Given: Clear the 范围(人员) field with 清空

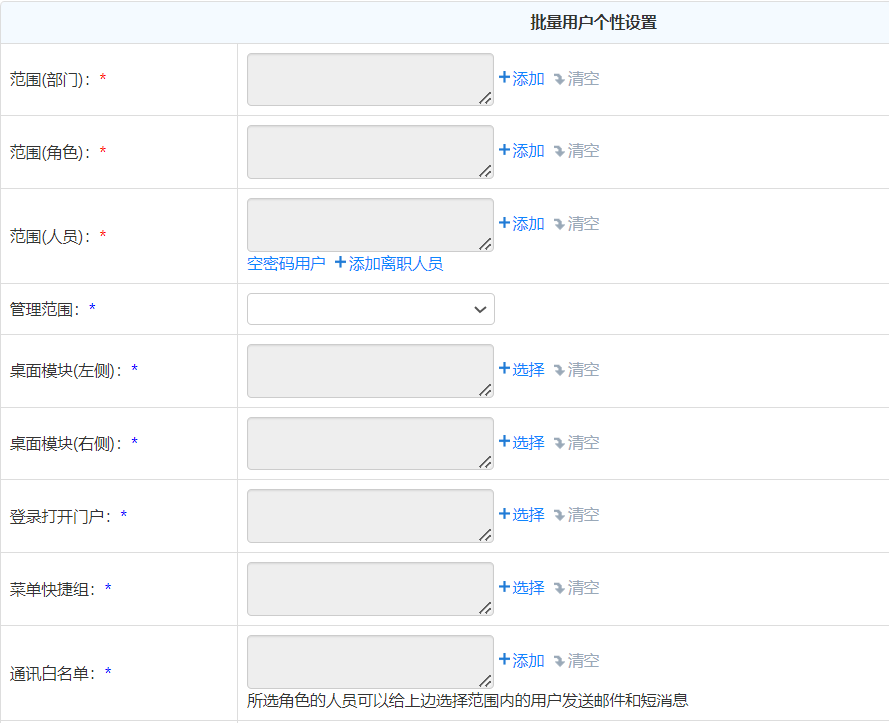Looking at the screenshot, I should click(576, 224).
